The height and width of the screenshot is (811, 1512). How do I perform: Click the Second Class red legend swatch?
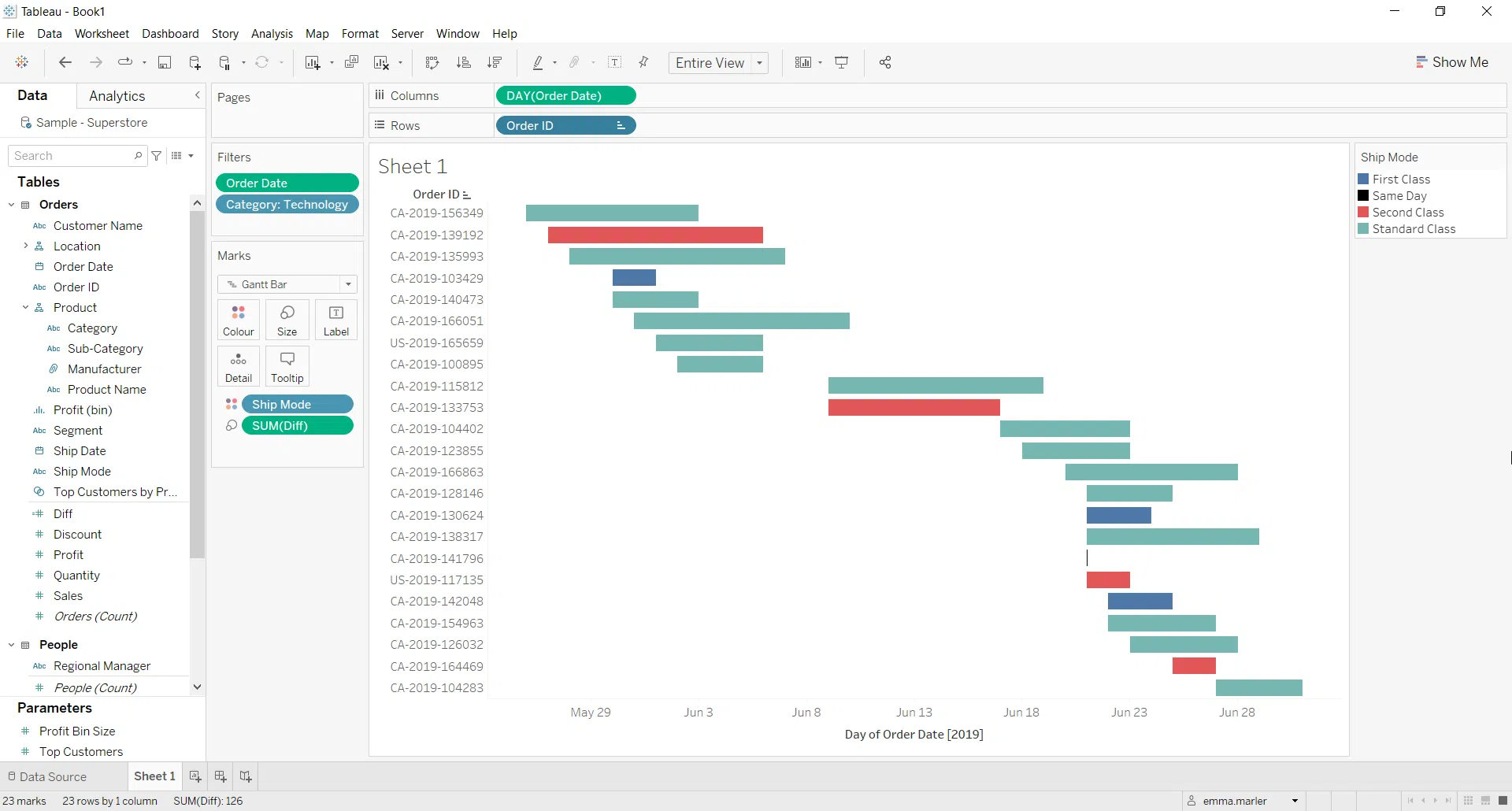coord(1365,212)
